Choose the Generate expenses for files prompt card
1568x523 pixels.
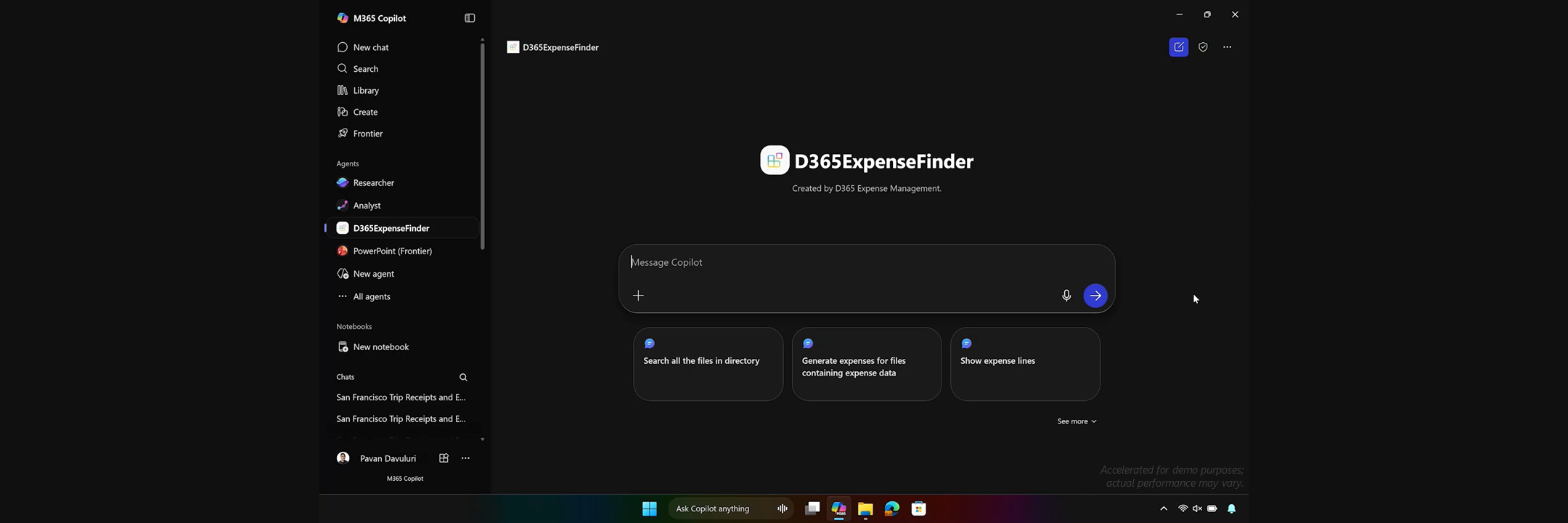pyautogui.click(x=867, y=364)
